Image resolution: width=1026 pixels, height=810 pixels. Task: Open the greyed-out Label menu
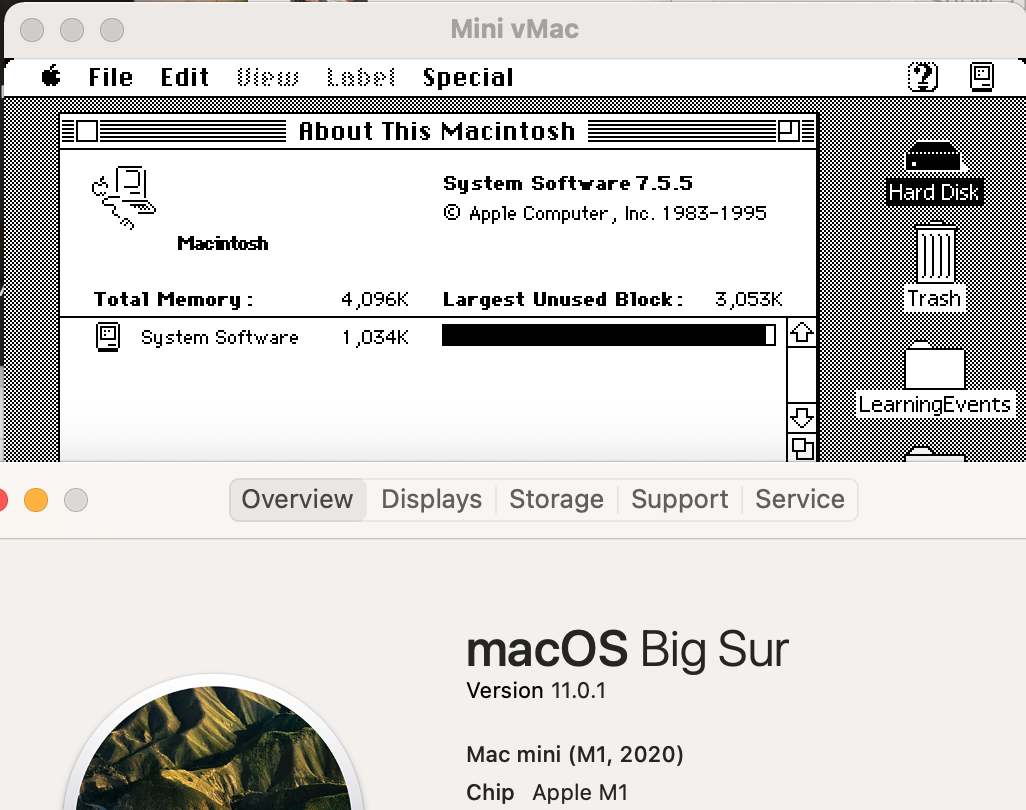[x=361, y=77]
